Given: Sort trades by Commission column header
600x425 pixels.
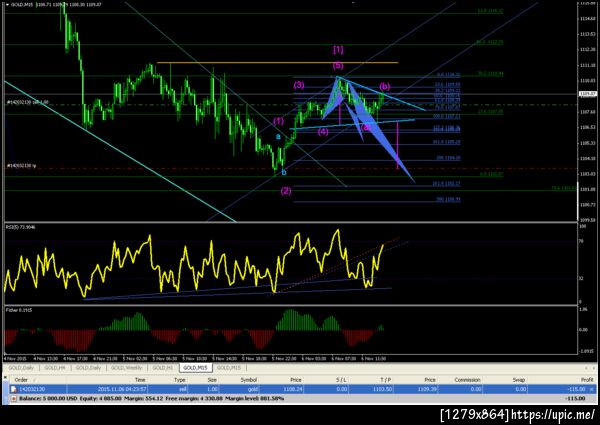Looking at the screenshot, I should tap(467, 380).
